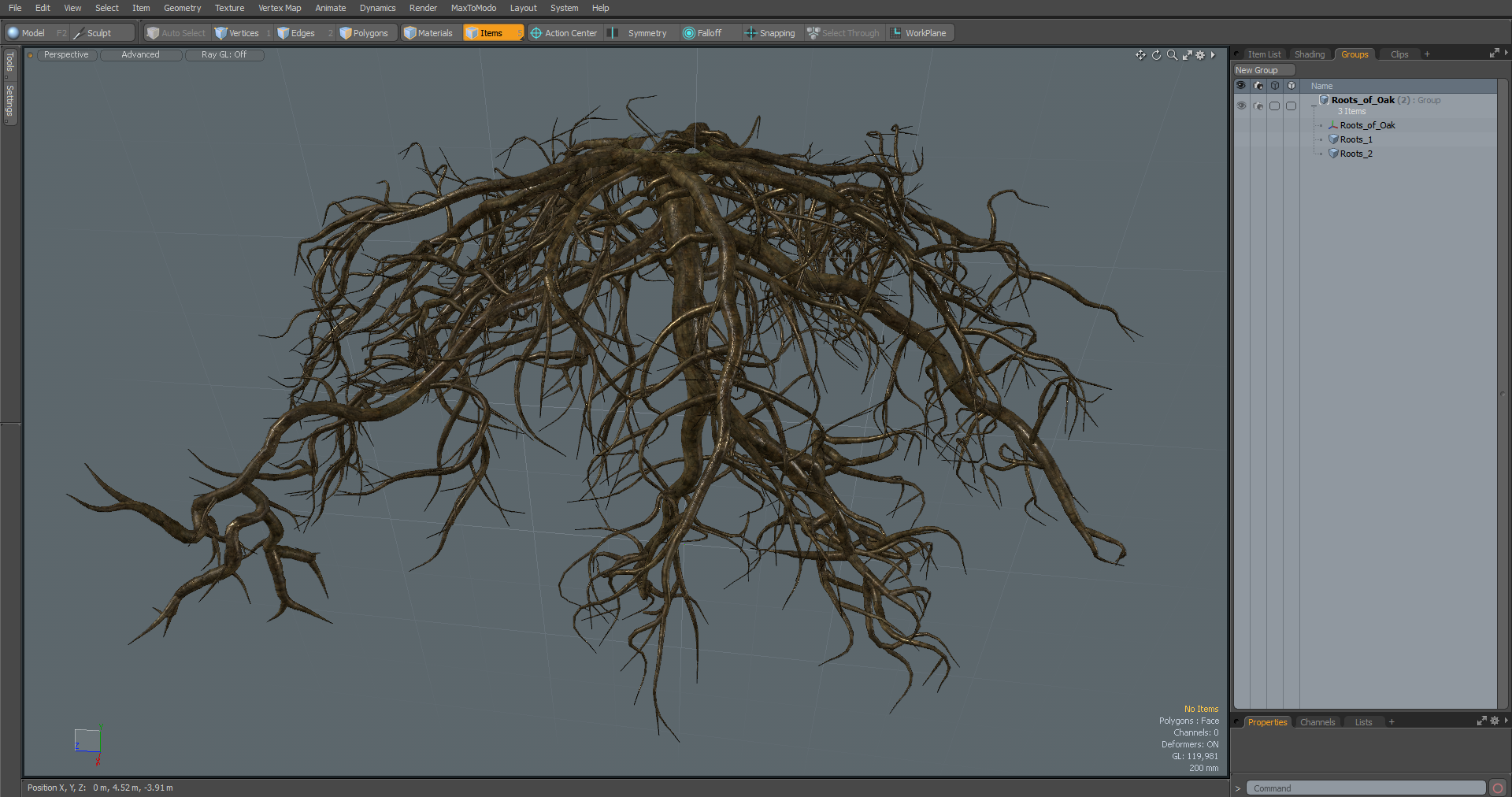This screenshot has width=1512, height=797.
Task: Maximize the 3D viewport with the expand icon
Action: coord(1187,55)
